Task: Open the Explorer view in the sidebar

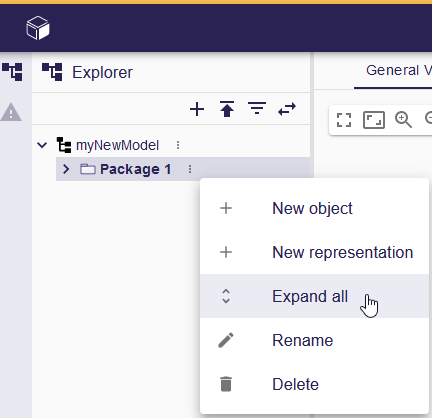Action: click(12, 72)
